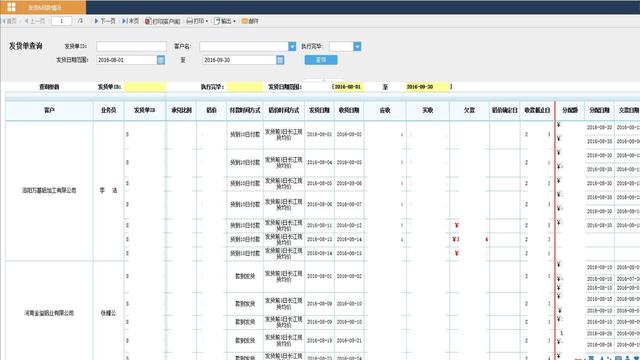The image size is (640, 360).
Task: Open calendar picker for end date 2016-09-30
Action: tap(280, 60)
